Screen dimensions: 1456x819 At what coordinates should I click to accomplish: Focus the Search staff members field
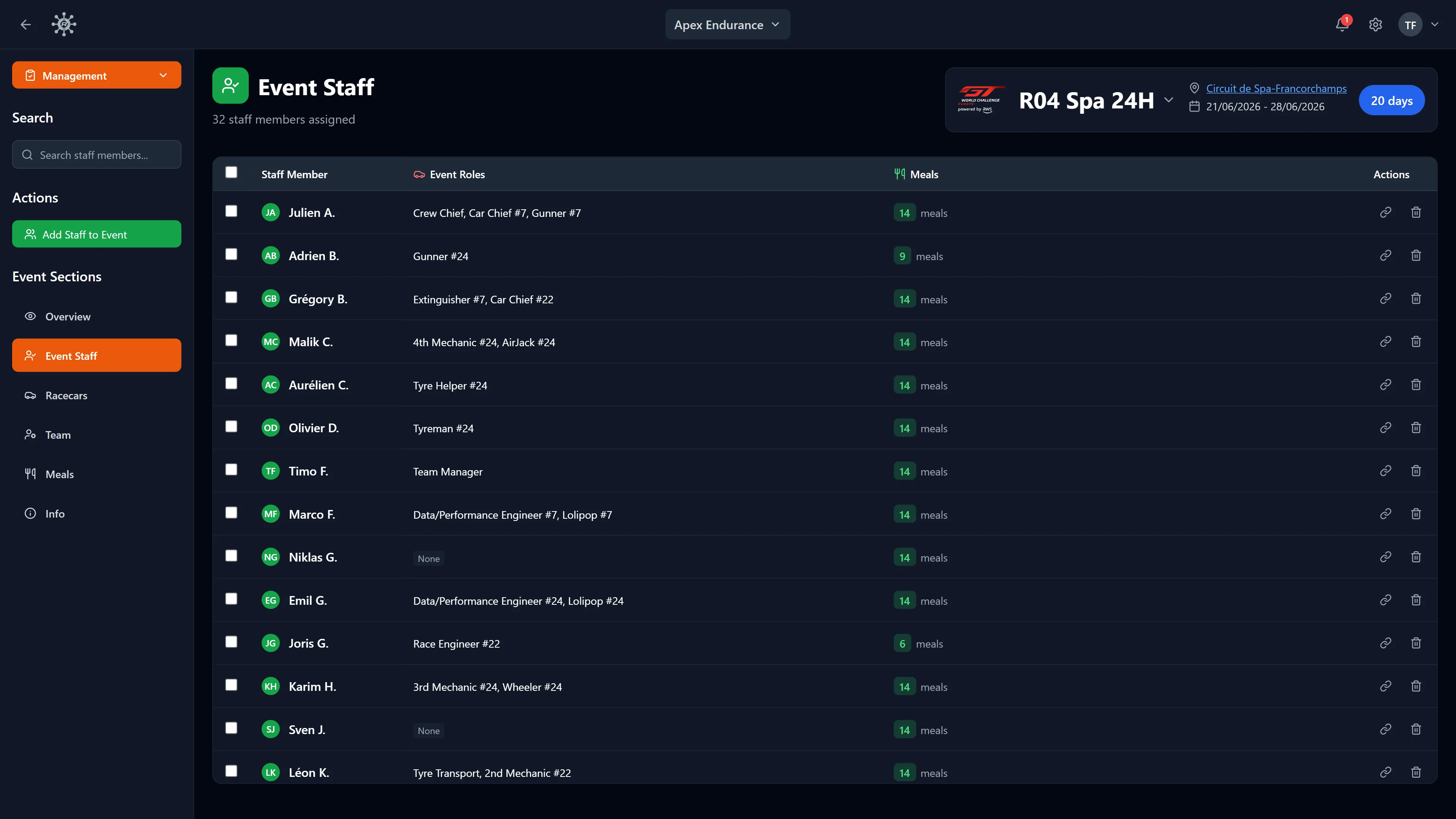click(97, 154)
